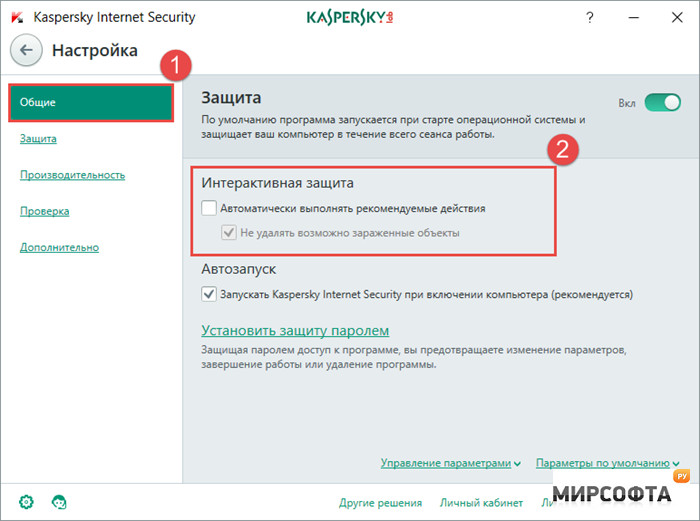This screenshot has width=700, height=521.
Task: Open the Дополнительно section
Action: 59,247
